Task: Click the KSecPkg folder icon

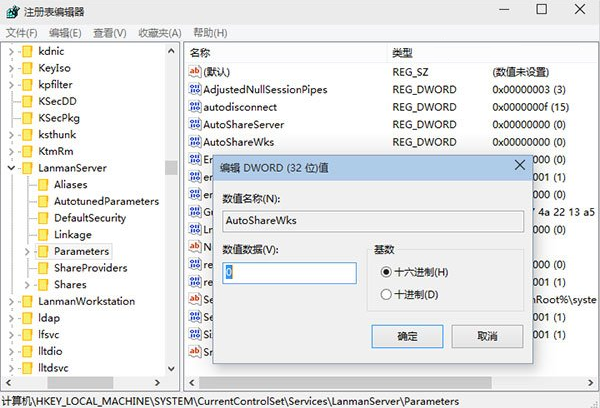Action: point(27,118)
